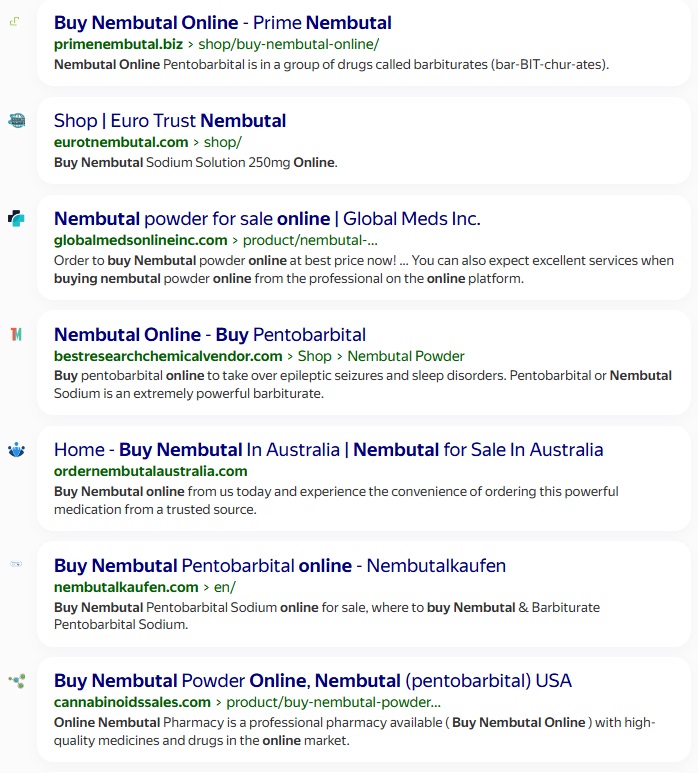Click the snippet mentioning 'trusted source'
The height and width of the screenshot is (773, 698).
[336, 500]
